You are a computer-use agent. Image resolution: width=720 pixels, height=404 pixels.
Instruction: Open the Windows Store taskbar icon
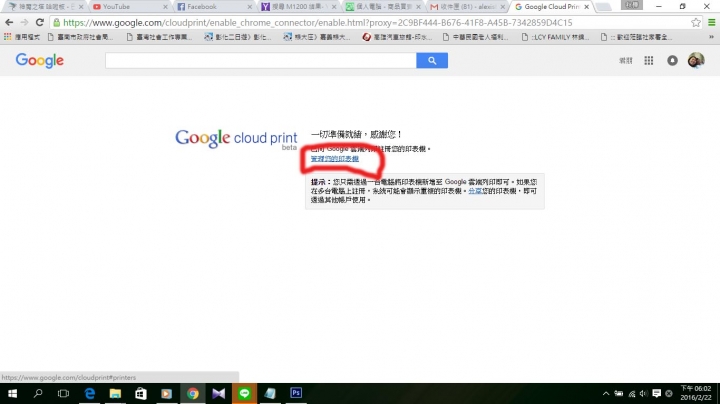[x=141, y=393]
